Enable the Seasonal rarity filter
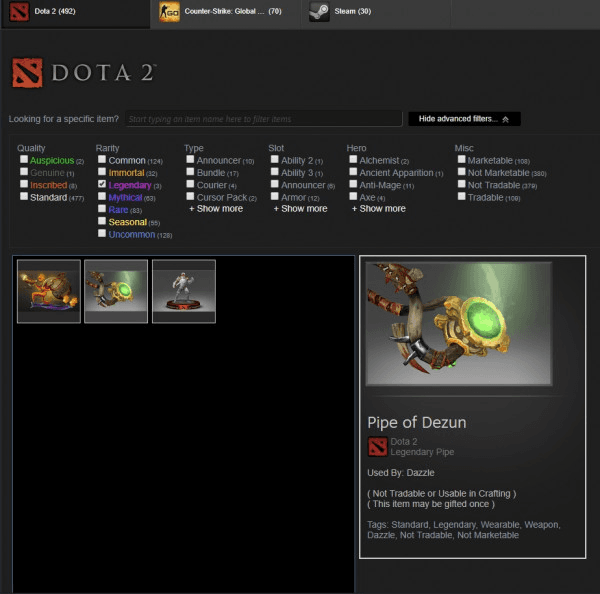The image size is (600, 594). (102, 221)
